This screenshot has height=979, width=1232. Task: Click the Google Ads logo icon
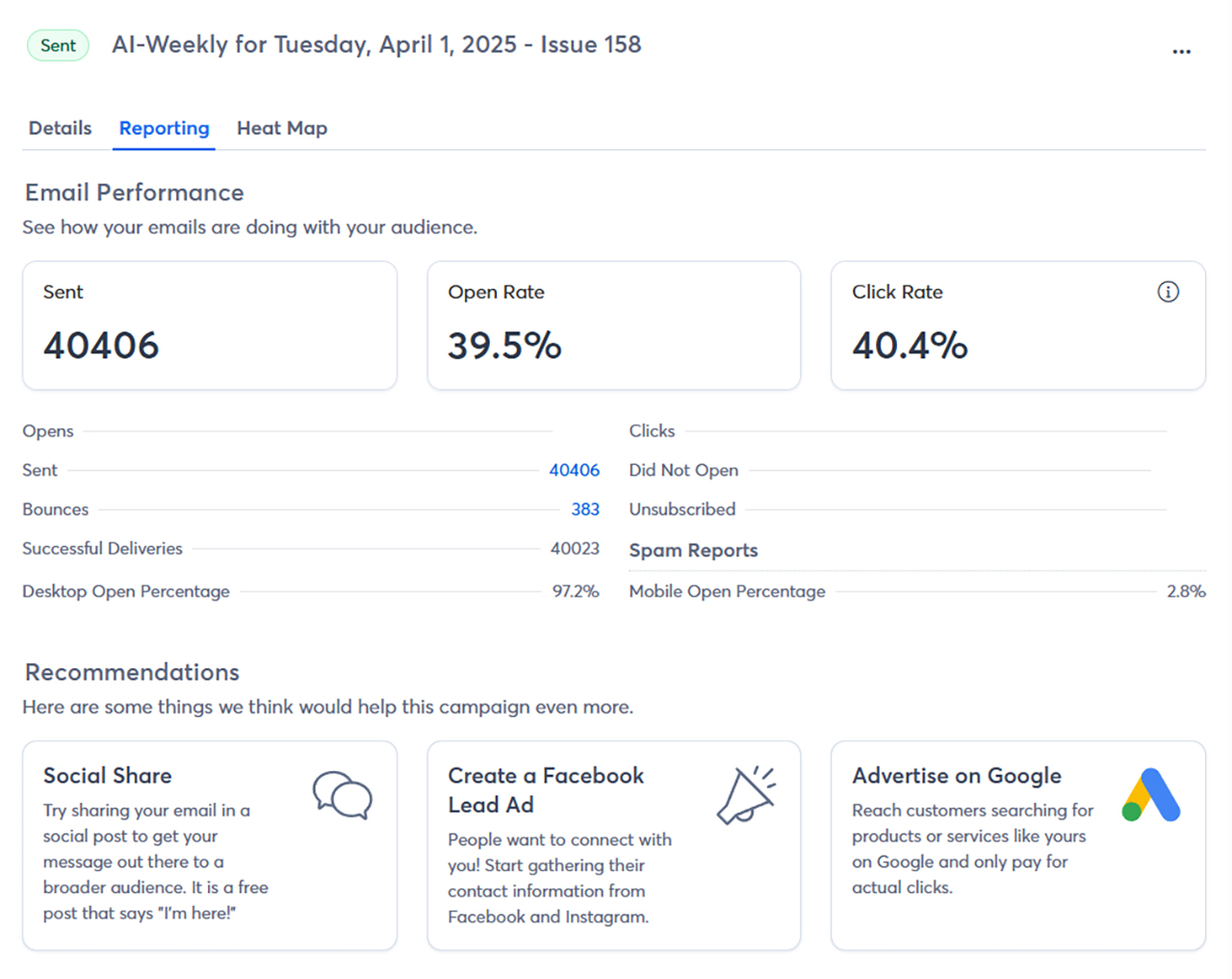(x=1151, y=795)
